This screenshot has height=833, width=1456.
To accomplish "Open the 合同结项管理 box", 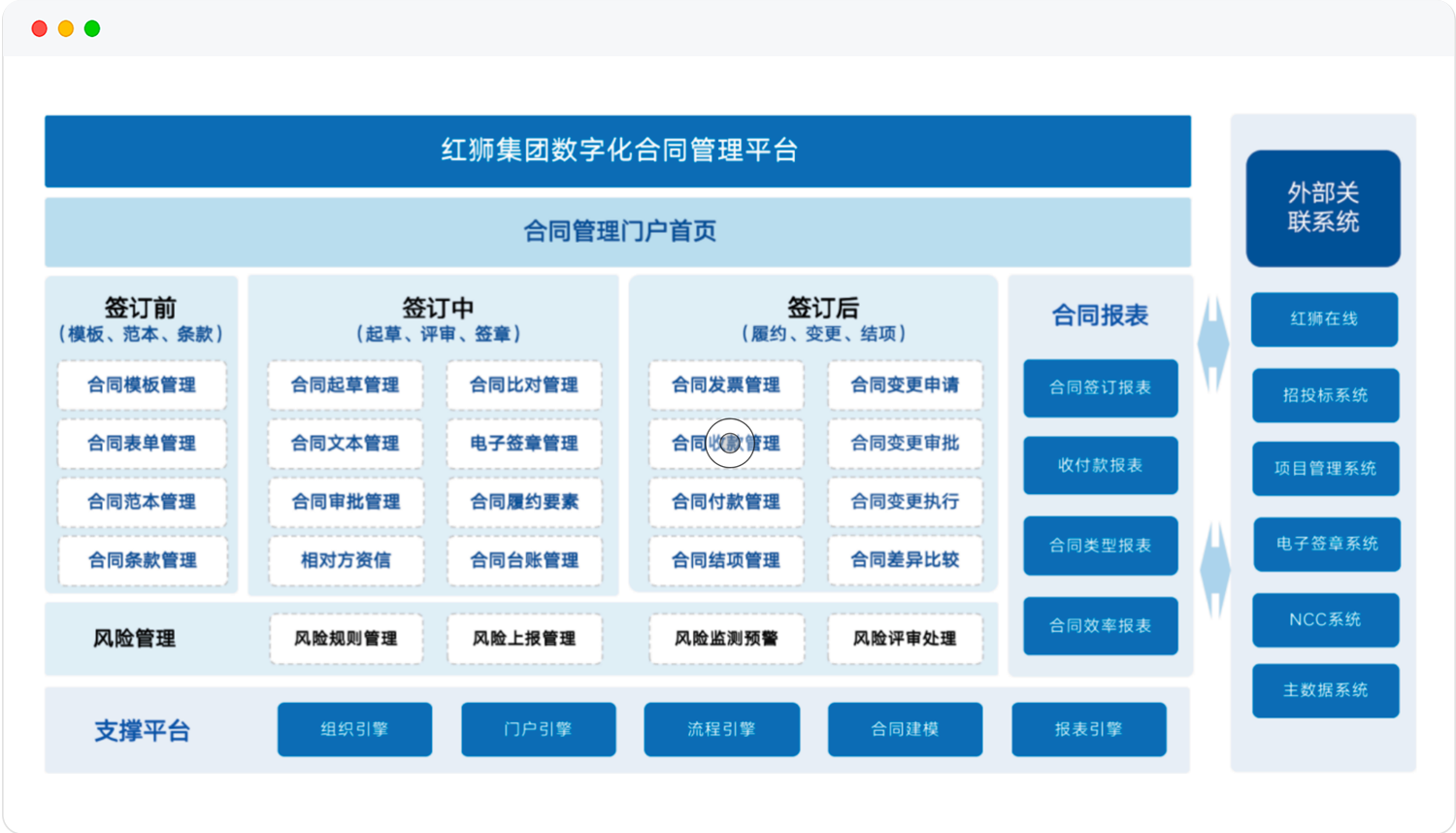I will (726, 560).
